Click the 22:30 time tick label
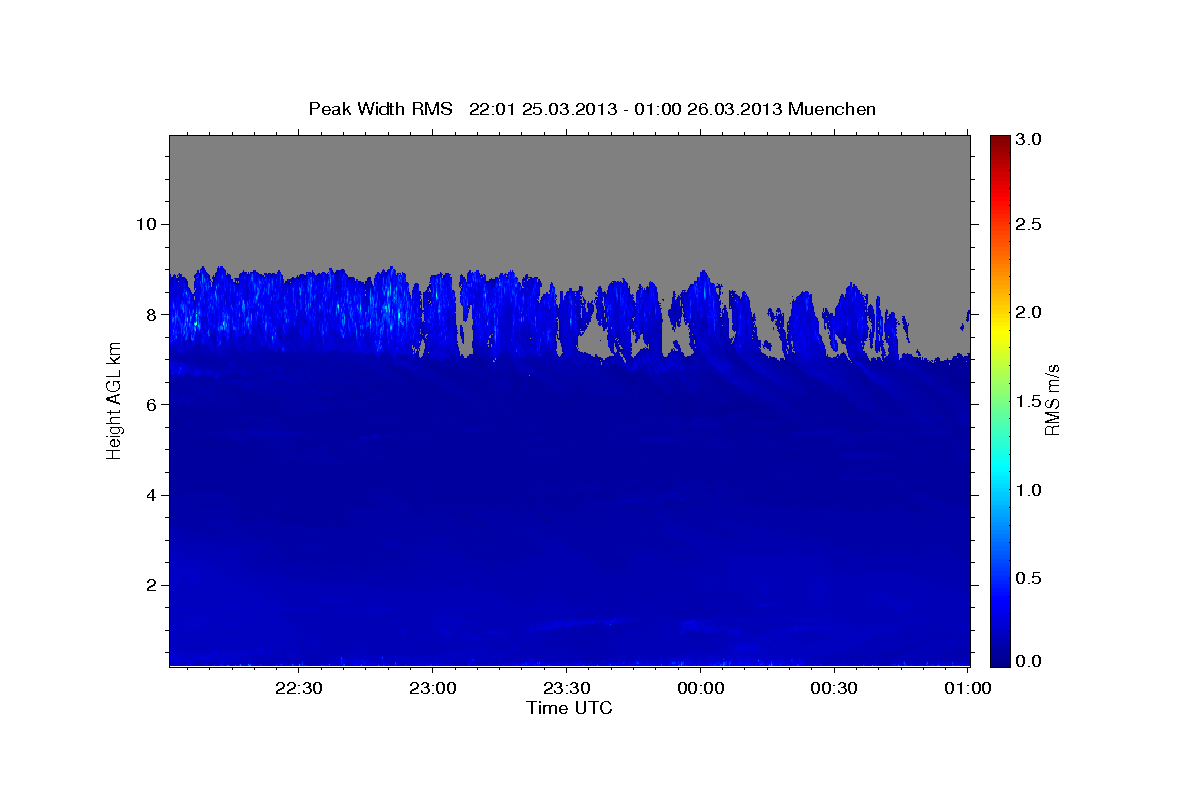 298,688
